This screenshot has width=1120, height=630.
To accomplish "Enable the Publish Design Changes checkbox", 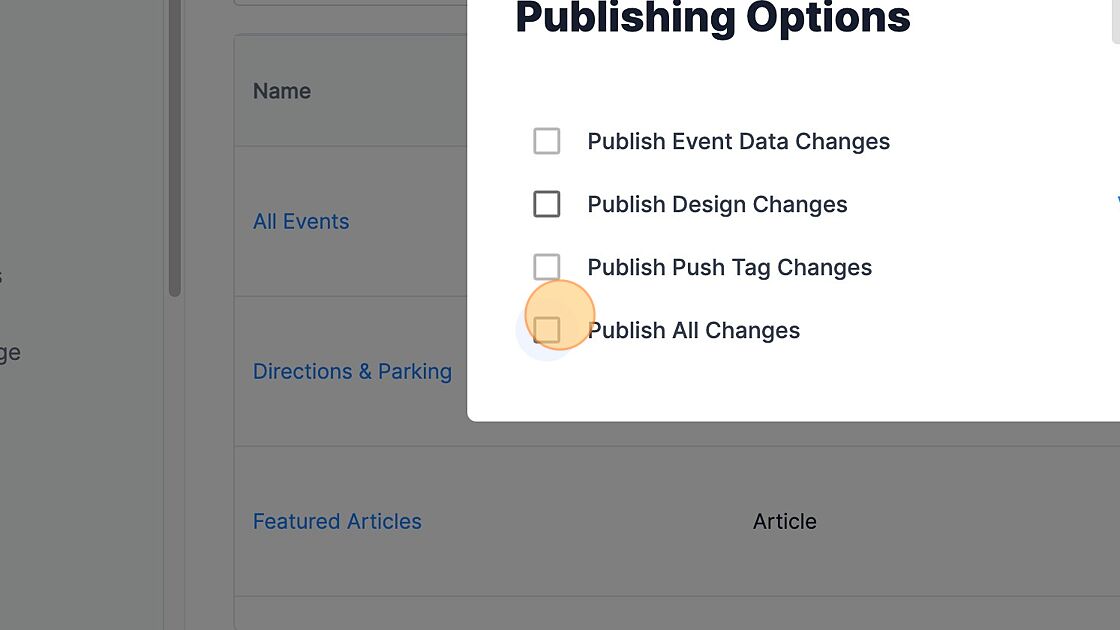I will click(x=547, y=204).
